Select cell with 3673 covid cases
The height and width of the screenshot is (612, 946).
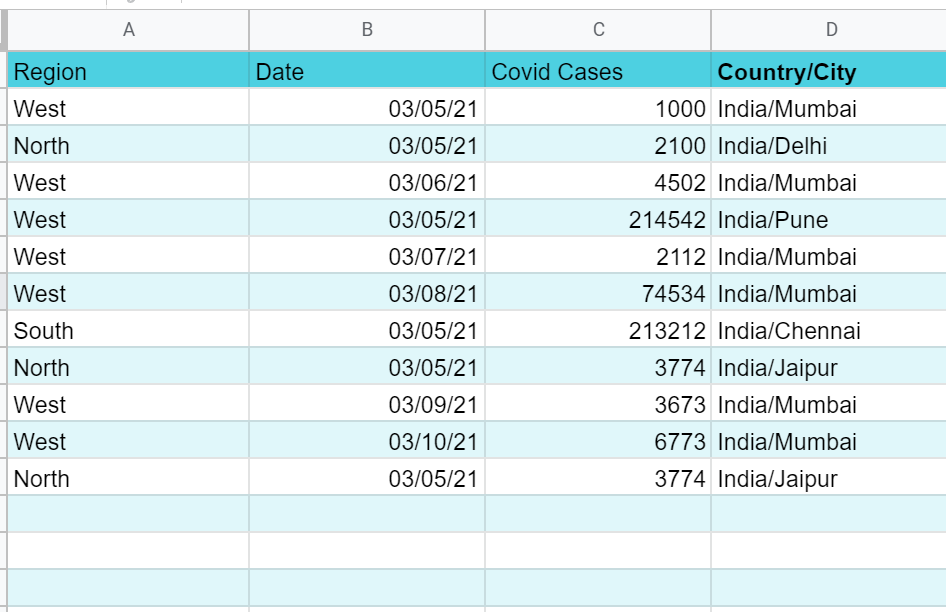click(x=598, y=404)
